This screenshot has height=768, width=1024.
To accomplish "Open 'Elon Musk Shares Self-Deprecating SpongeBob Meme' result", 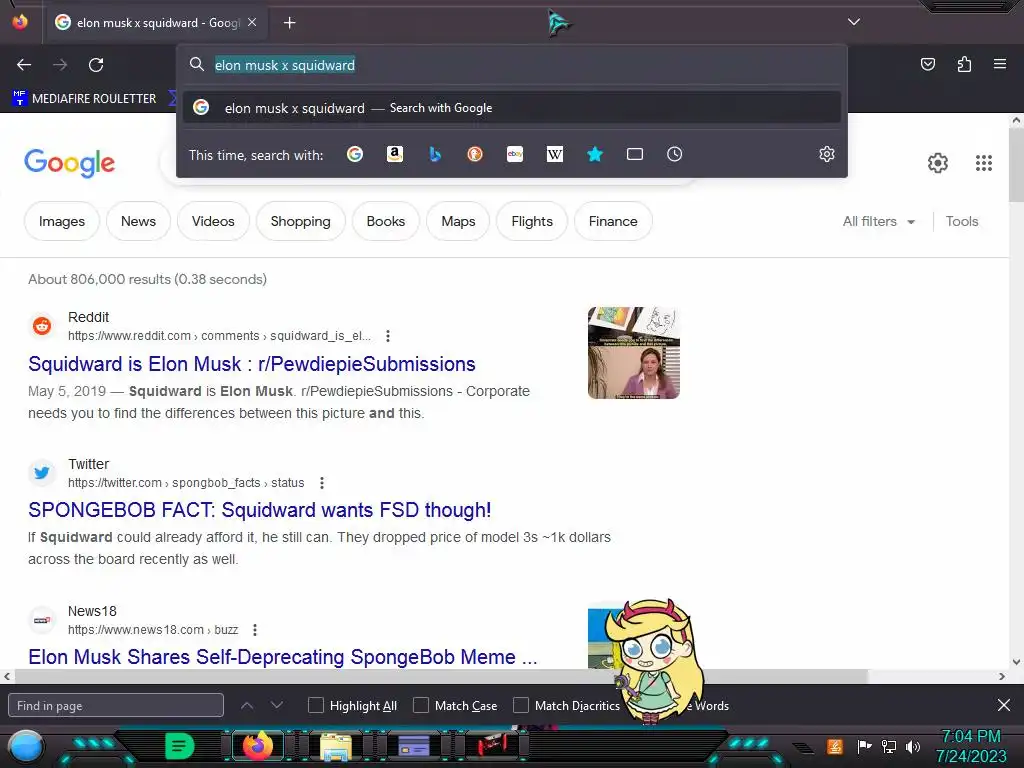I will pos(283,656).
